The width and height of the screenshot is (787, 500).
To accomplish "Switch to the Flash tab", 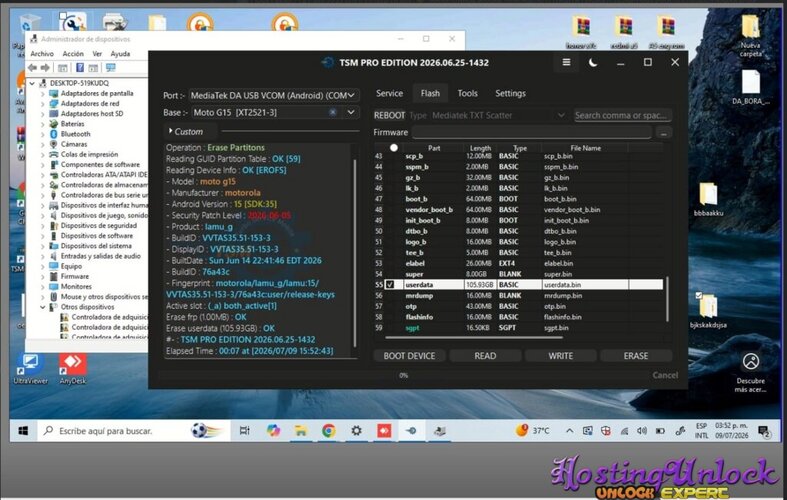I will pyautogui.click(x=430, y=93).
